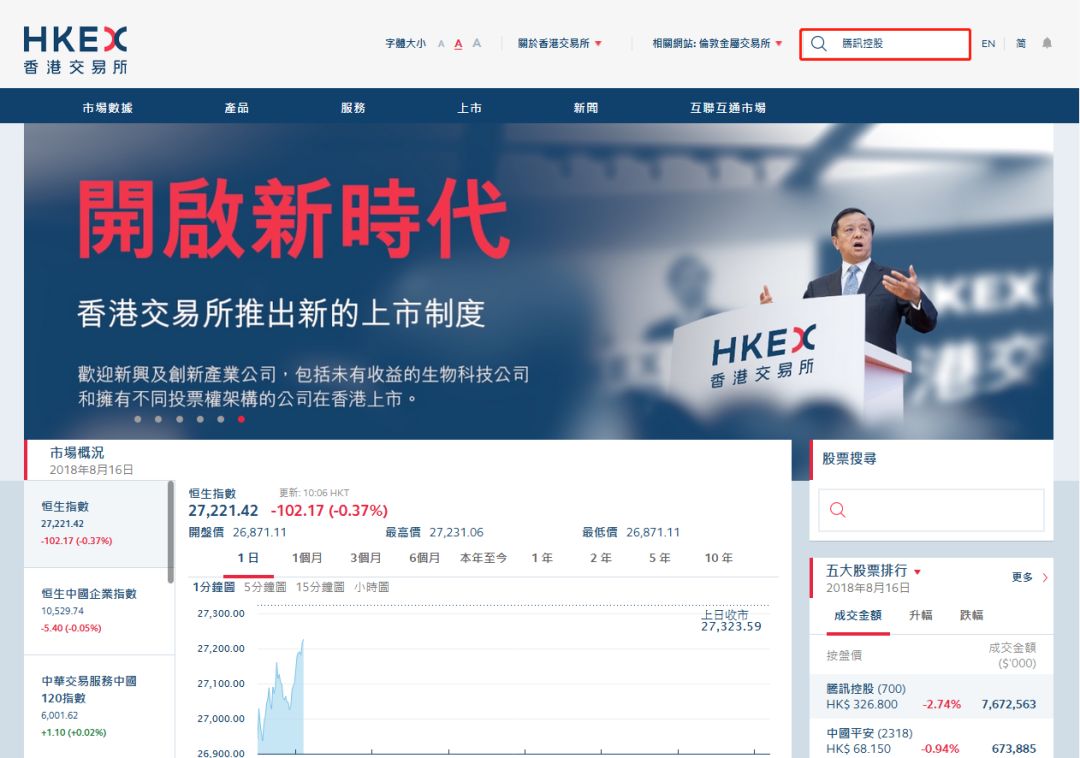Open the 市場數據 menu

(107, 107)
